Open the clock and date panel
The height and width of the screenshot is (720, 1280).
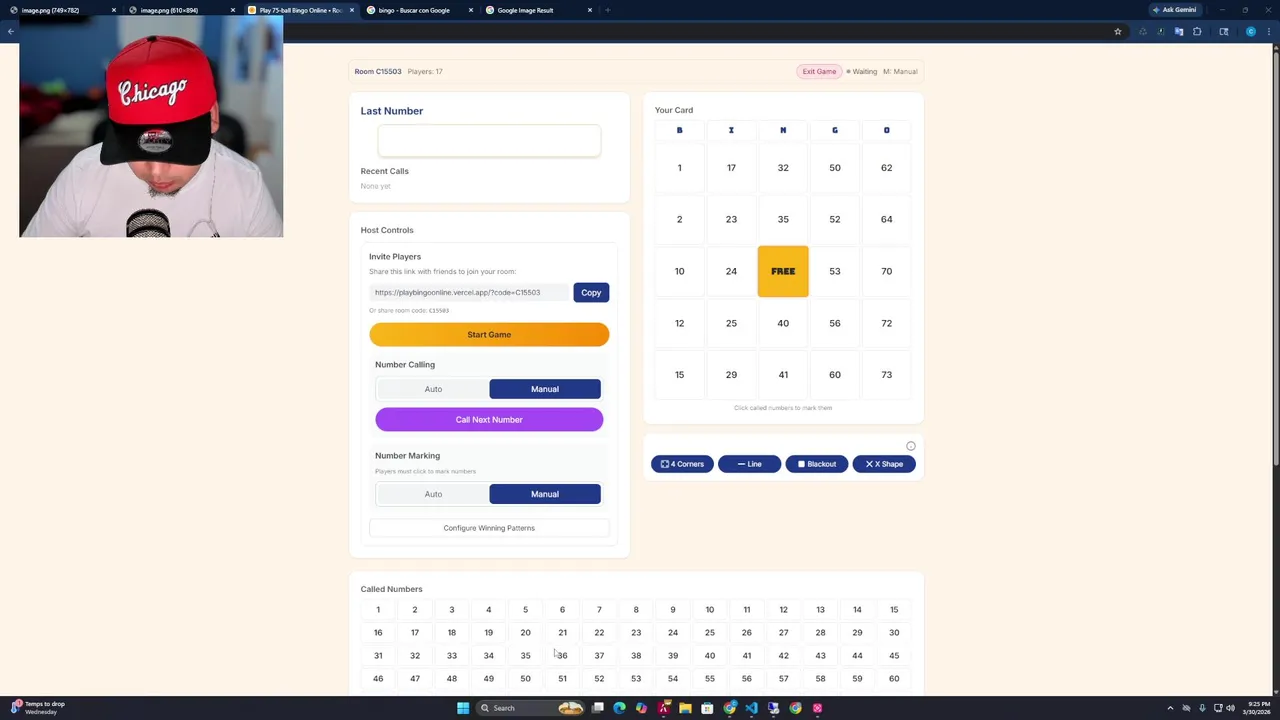pyautogui.click(x=1258, y=708)
